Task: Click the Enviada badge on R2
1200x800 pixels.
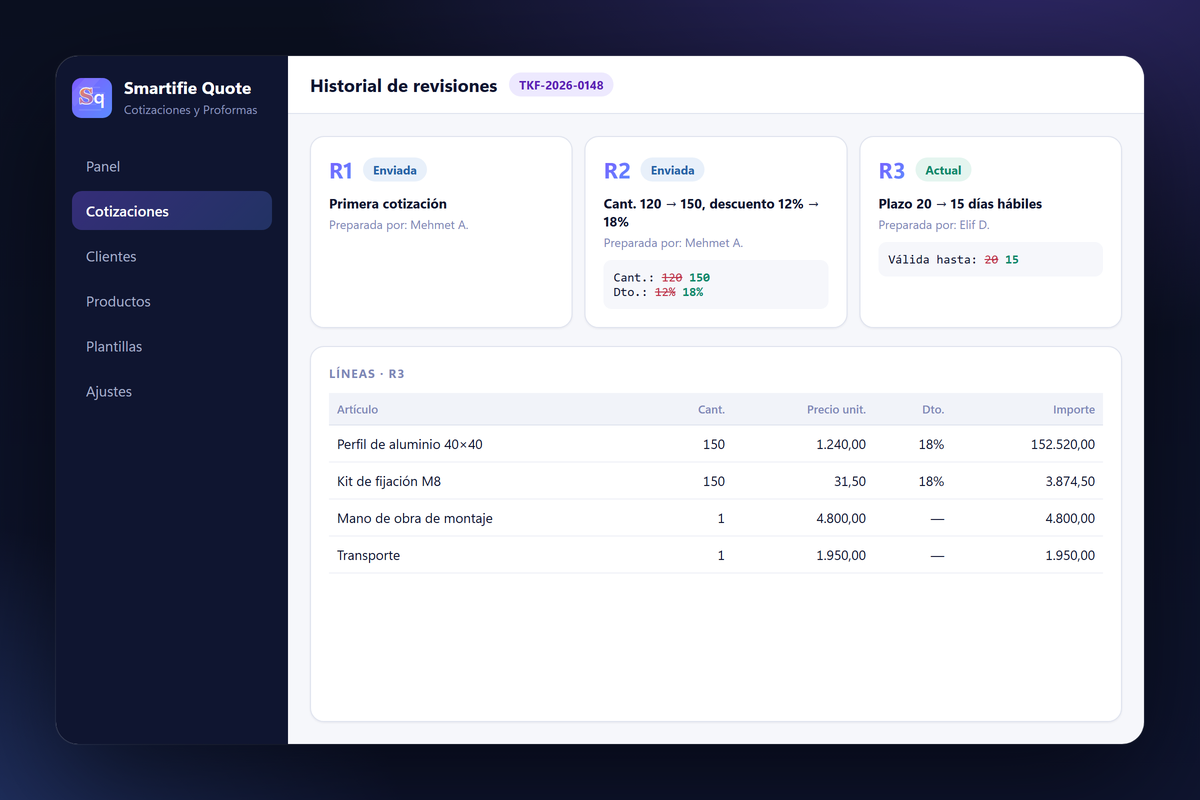Action: tap(673, 170)
